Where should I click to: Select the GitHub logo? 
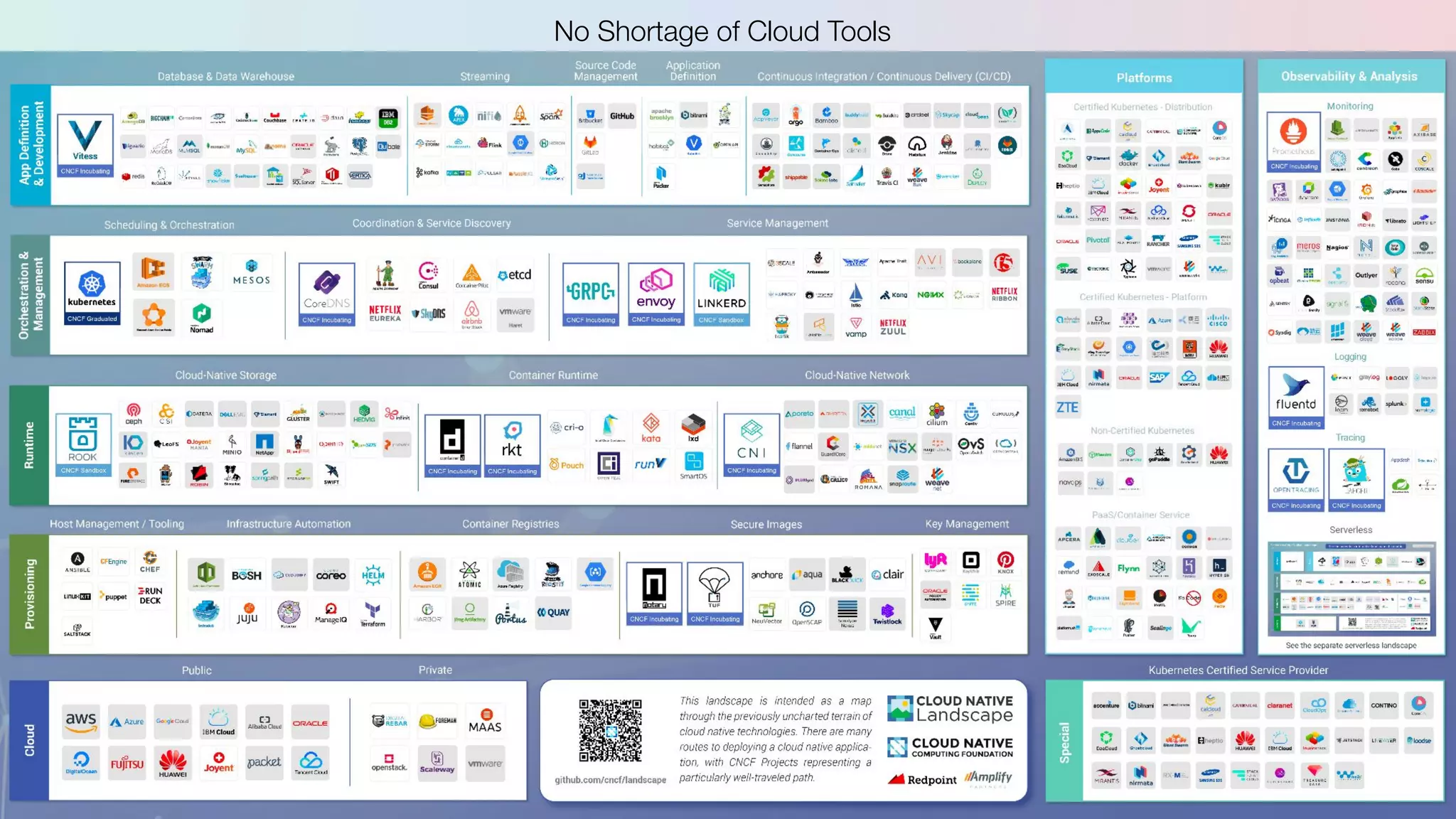pos(622,116)
